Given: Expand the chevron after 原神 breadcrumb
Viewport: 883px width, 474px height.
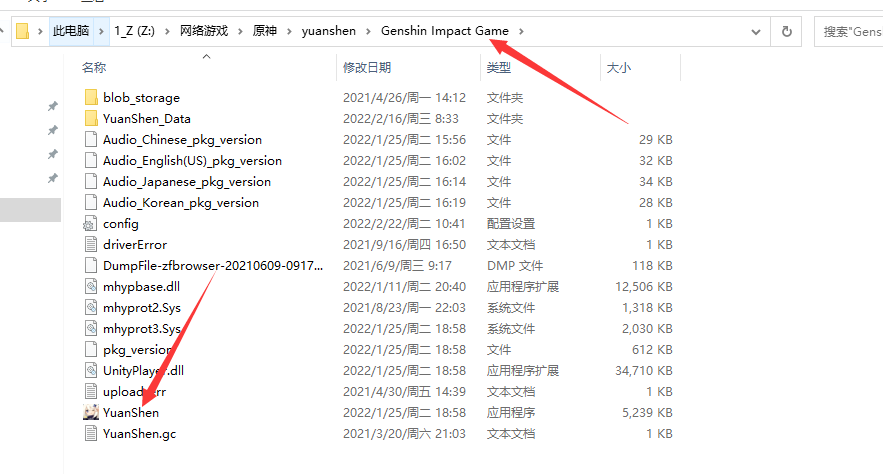Looking at the screenshot, I should [x=289, y=31].
